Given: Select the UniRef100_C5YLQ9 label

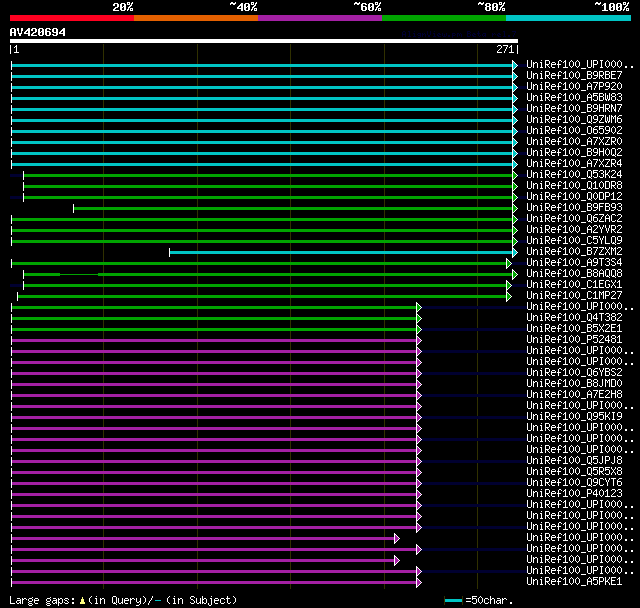Looking at the screenshot, I should 574,241.
